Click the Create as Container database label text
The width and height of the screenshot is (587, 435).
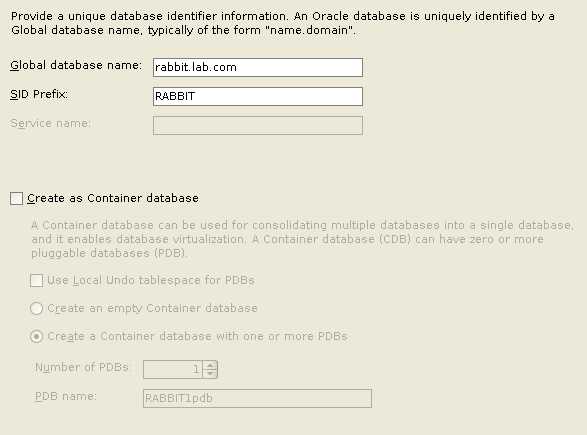point(113,198)
